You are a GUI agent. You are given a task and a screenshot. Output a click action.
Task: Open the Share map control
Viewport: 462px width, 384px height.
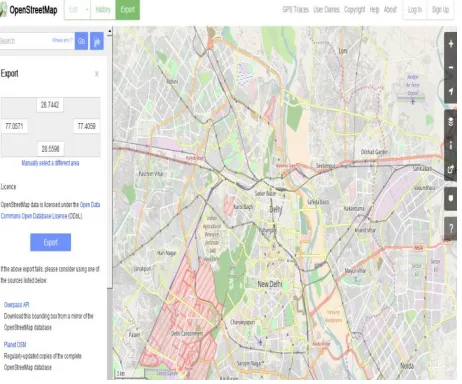pos(451,169)
